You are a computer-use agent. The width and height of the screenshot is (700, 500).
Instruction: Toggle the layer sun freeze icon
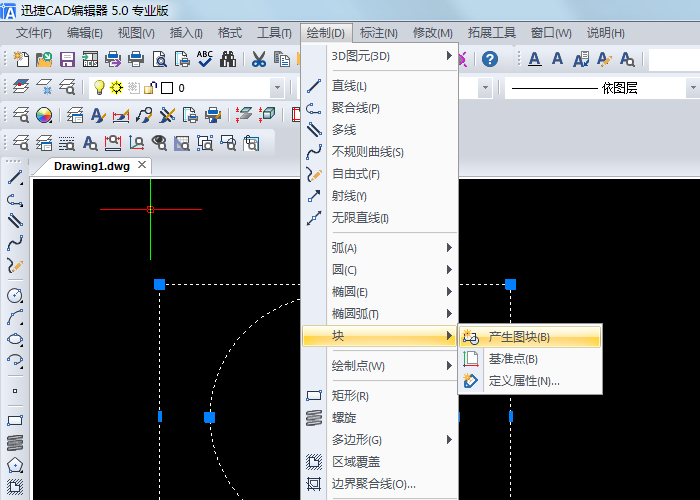point(116,88)
